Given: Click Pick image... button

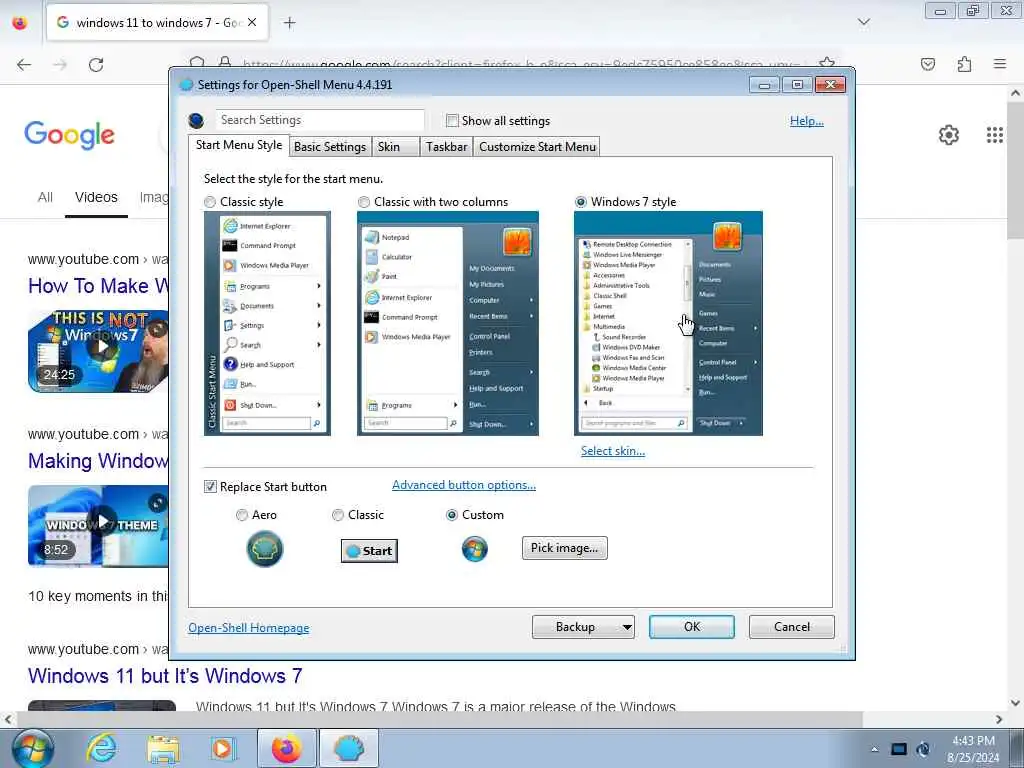Looking at the screenshot, I should coord(564,548).
